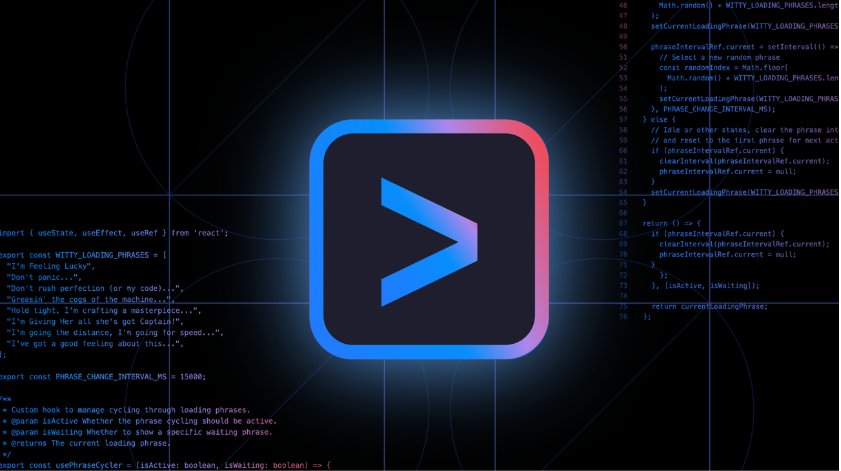Click the import useState, useEffect line
This screenshot has height=471, width=841.
click(114, 233)
